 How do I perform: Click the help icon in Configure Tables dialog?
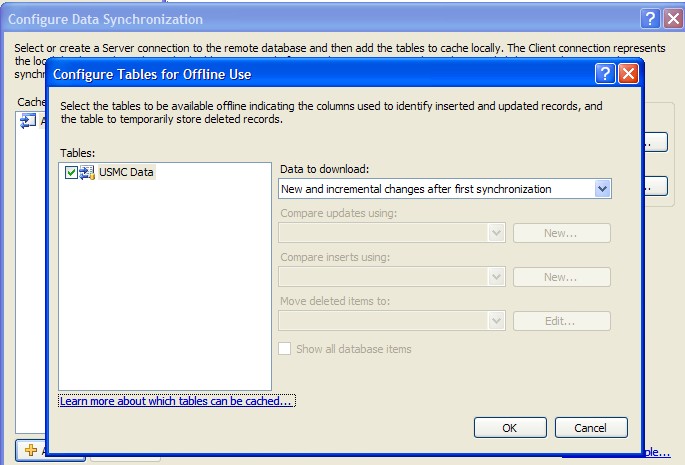[x=605, y=74]
